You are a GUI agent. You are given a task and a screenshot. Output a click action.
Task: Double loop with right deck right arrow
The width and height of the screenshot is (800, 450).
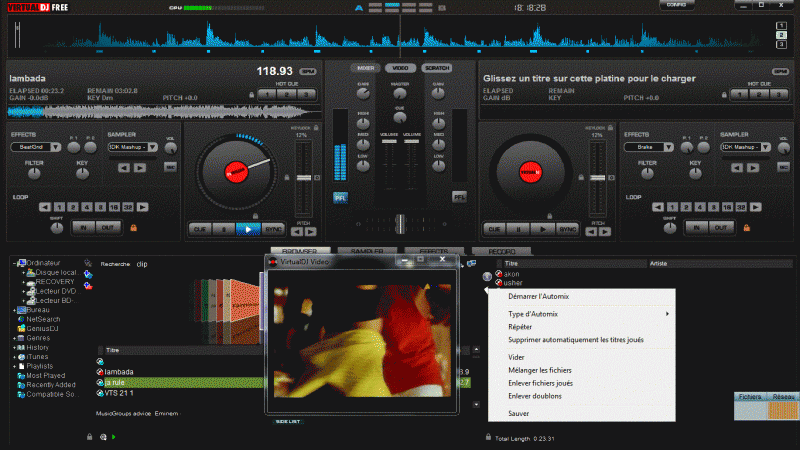(x=756, y=207)
